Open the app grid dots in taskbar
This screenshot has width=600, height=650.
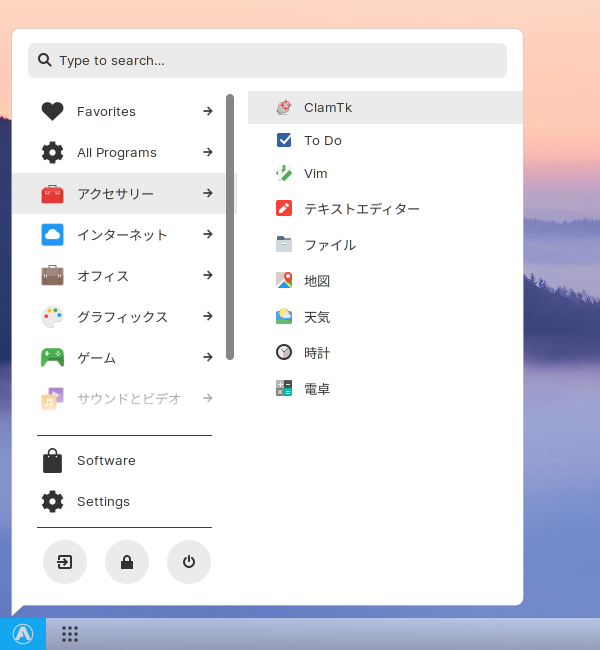point(70,634)
